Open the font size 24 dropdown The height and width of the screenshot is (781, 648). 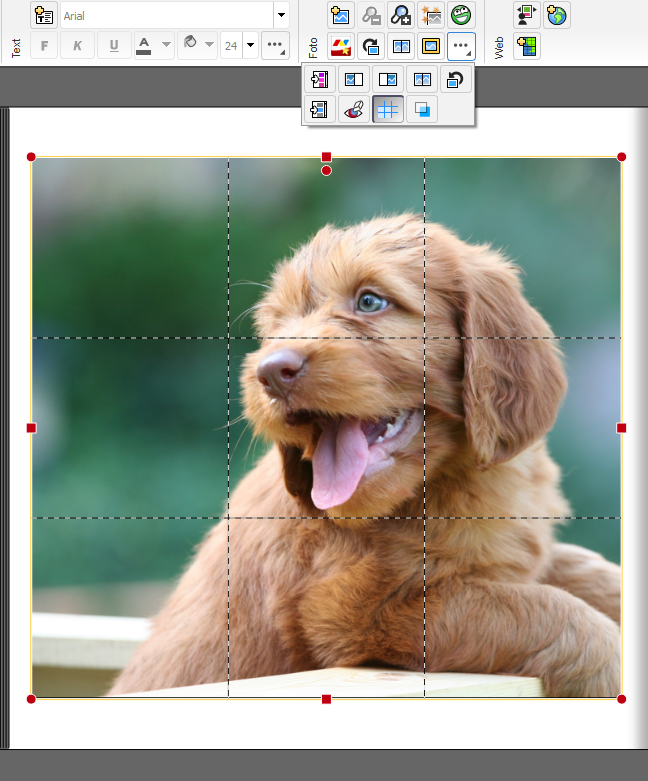(x=250, y=46)
